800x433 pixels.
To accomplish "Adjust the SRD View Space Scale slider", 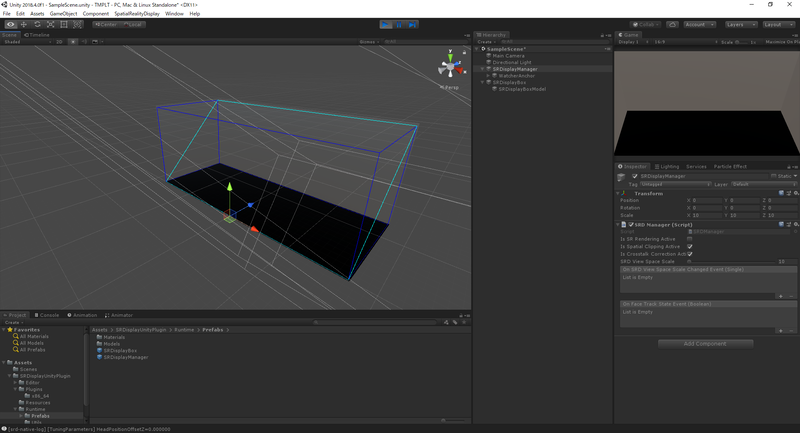I will [730, 261].
